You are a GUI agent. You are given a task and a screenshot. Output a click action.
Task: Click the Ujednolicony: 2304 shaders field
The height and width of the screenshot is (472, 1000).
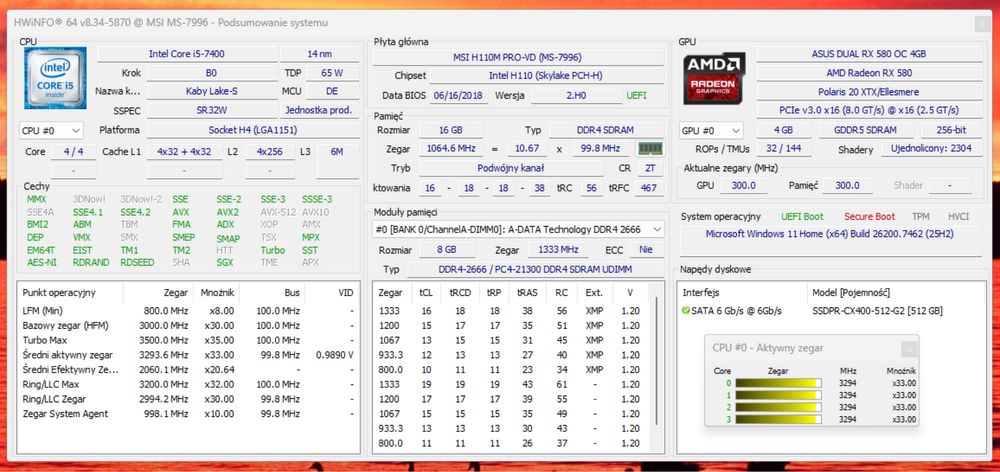point(932,149)
